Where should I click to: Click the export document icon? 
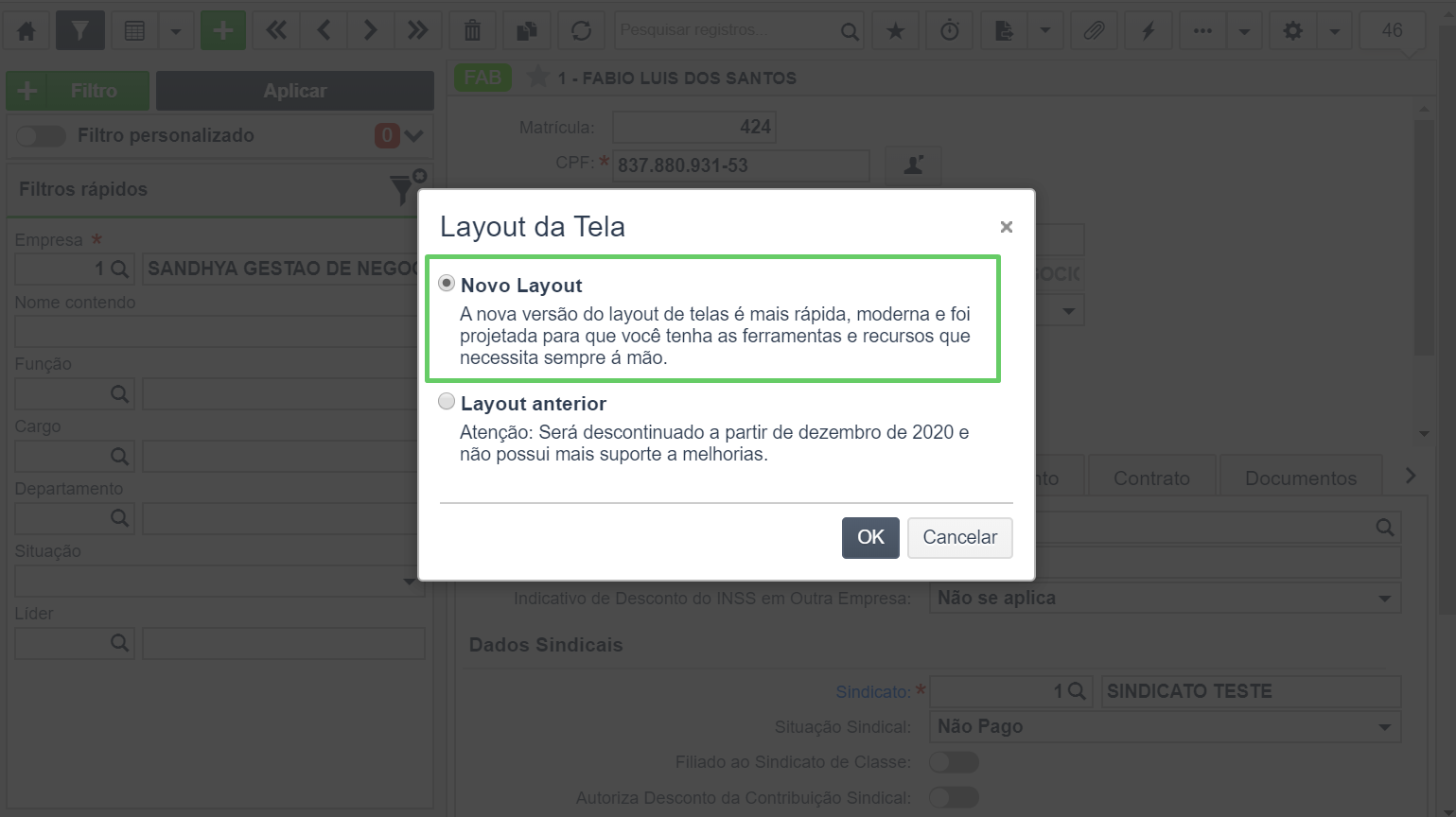1004,30
